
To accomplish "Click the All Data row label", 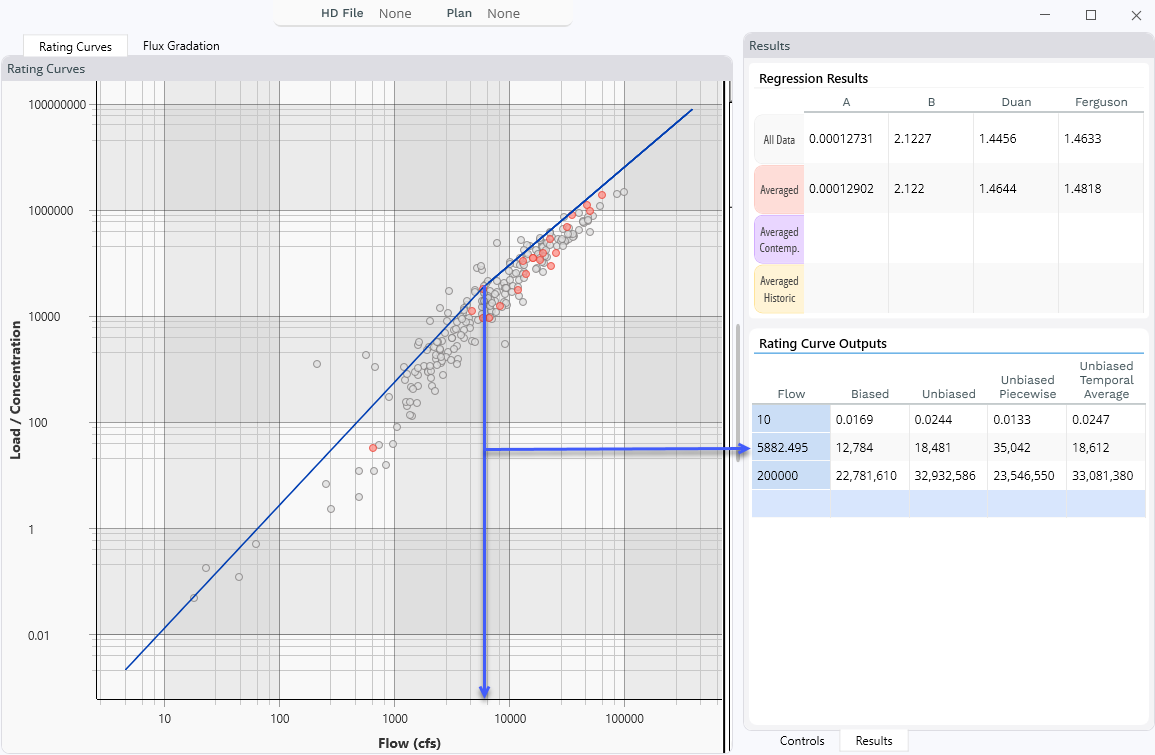I will point(779,140).
